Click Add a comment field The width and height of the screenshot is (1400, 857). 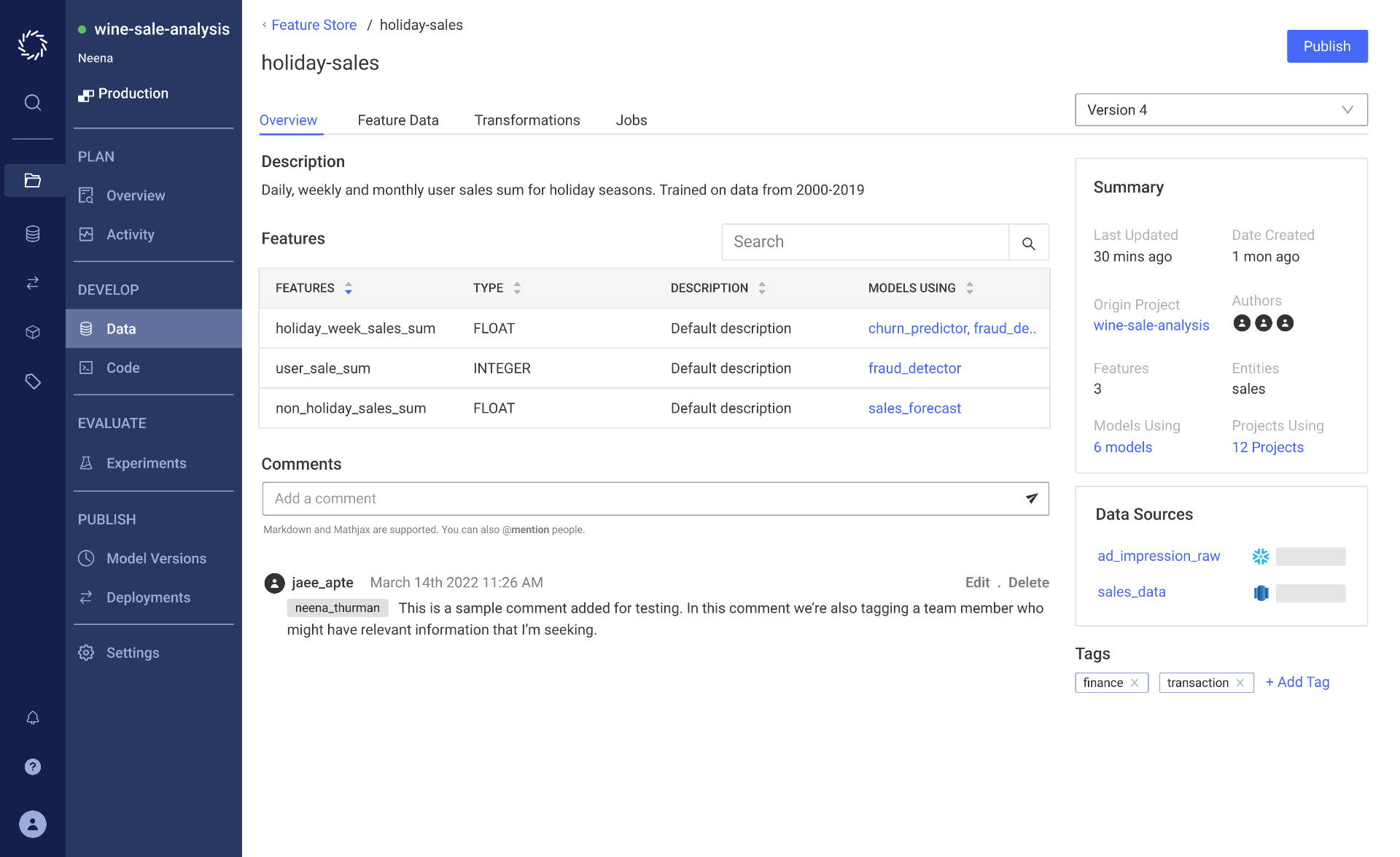[642, 498]
